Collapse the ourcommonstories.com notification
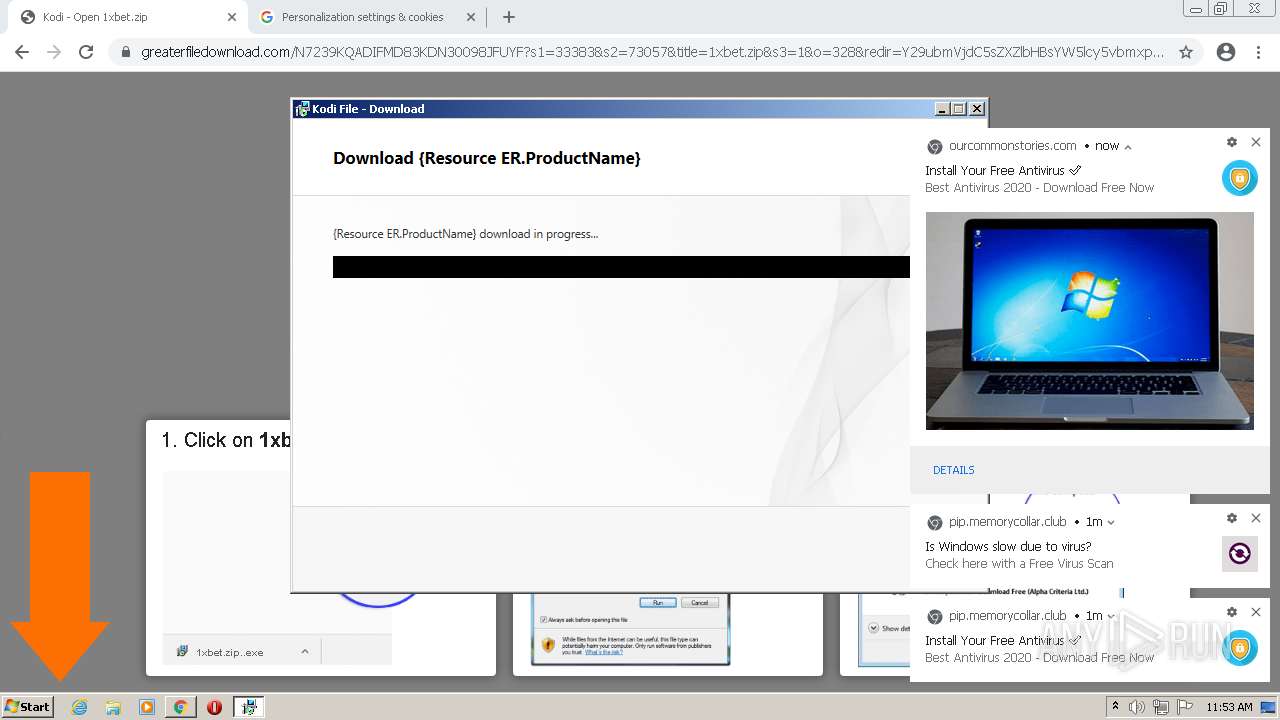 [1128, 146]
